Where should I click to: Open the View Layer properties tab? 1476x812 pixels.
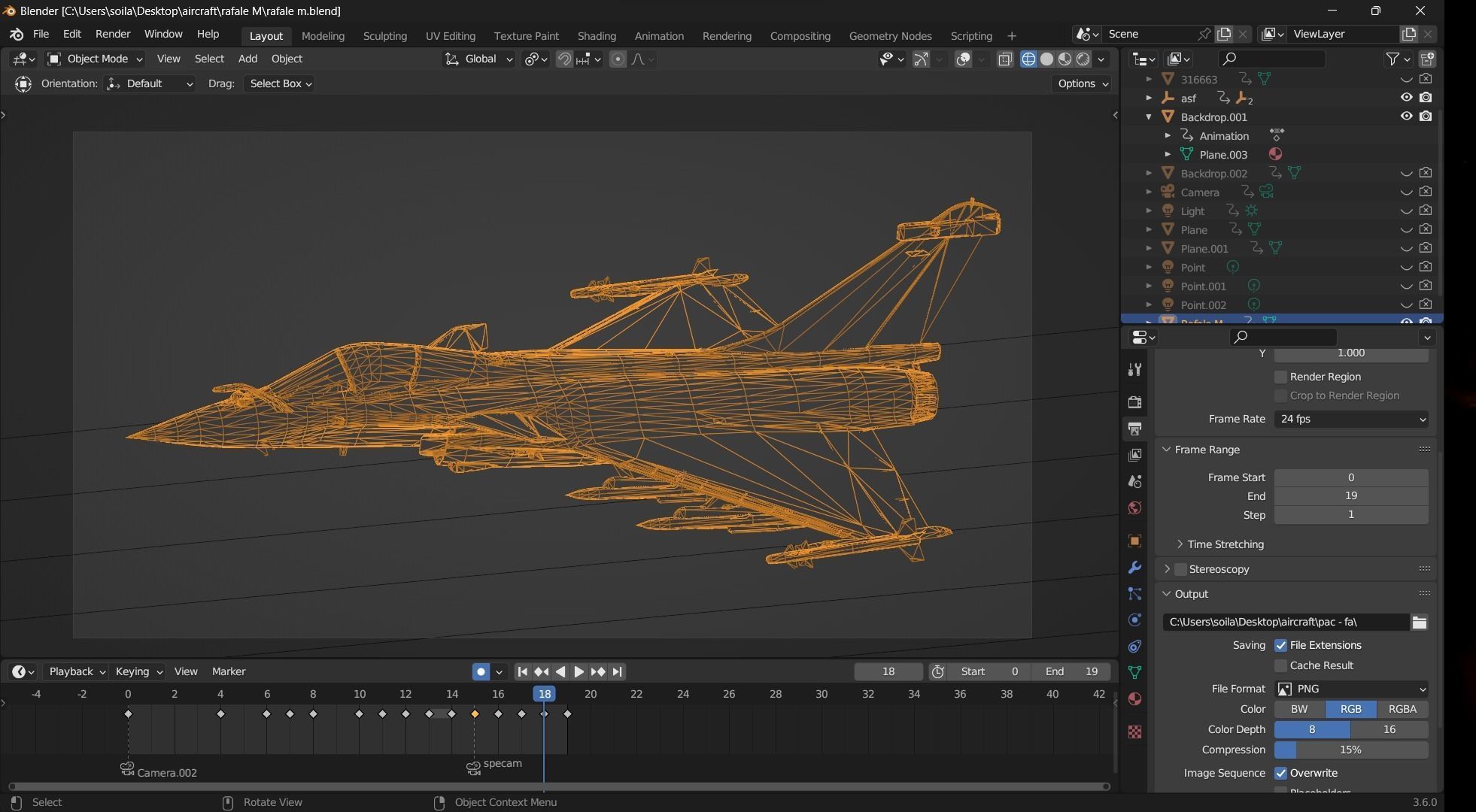pos(1134,455)
